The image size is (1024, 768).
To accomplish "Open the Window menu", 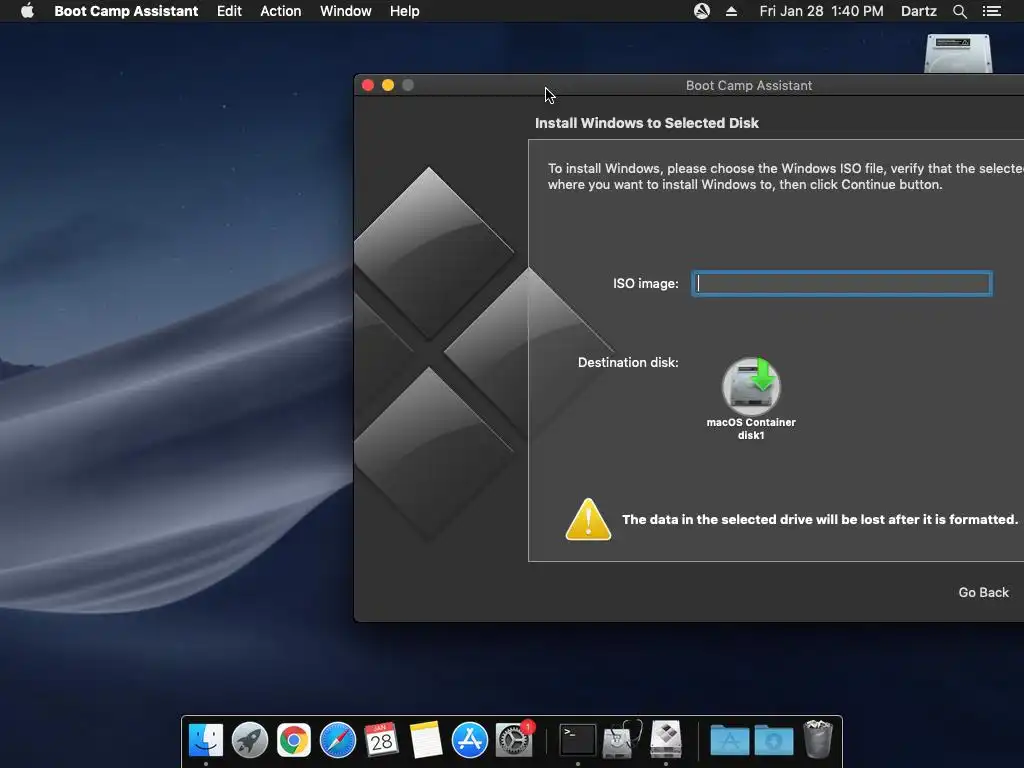I will 345,11.
